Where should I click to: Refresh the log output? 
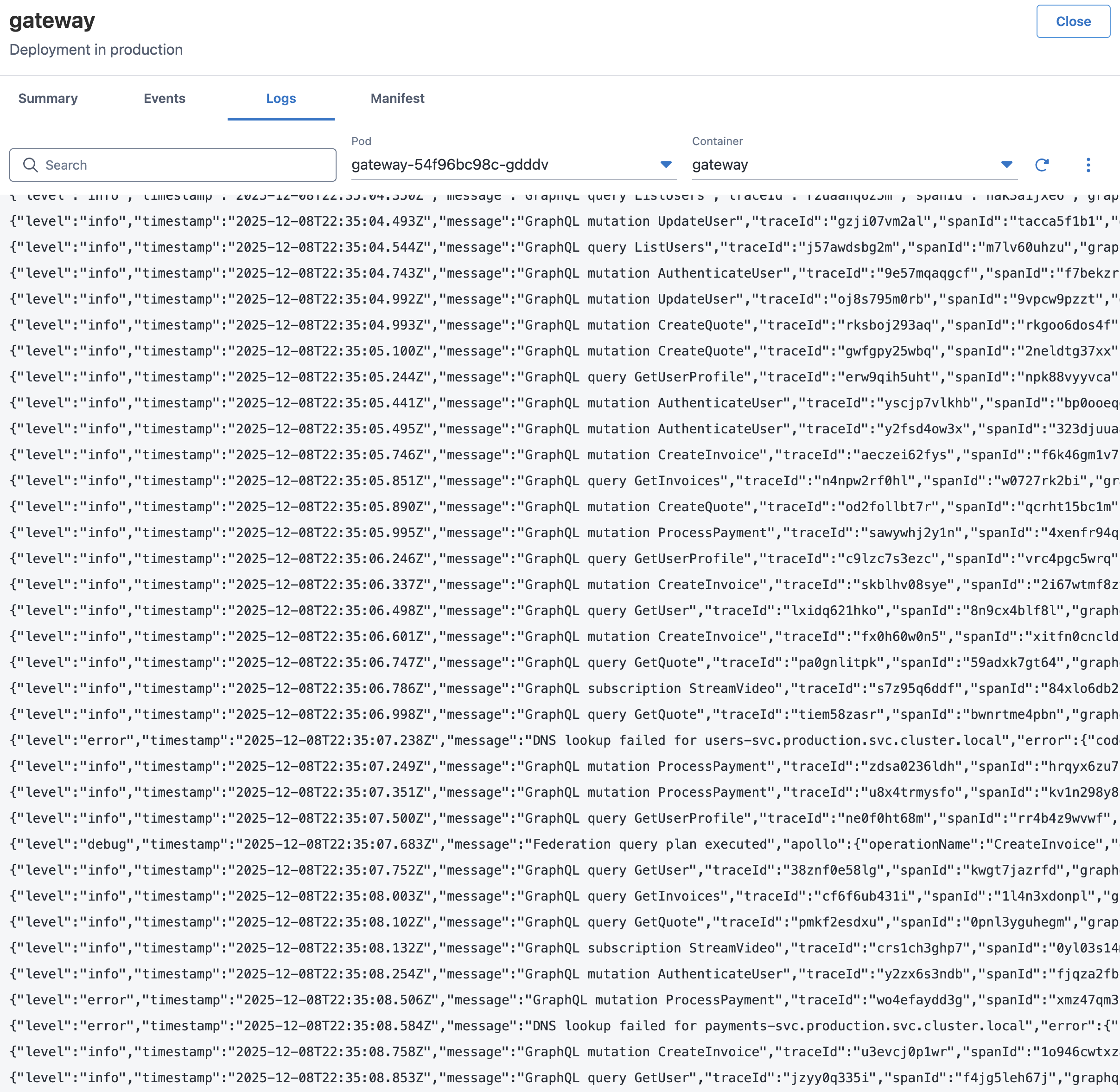coord(1043,165)
